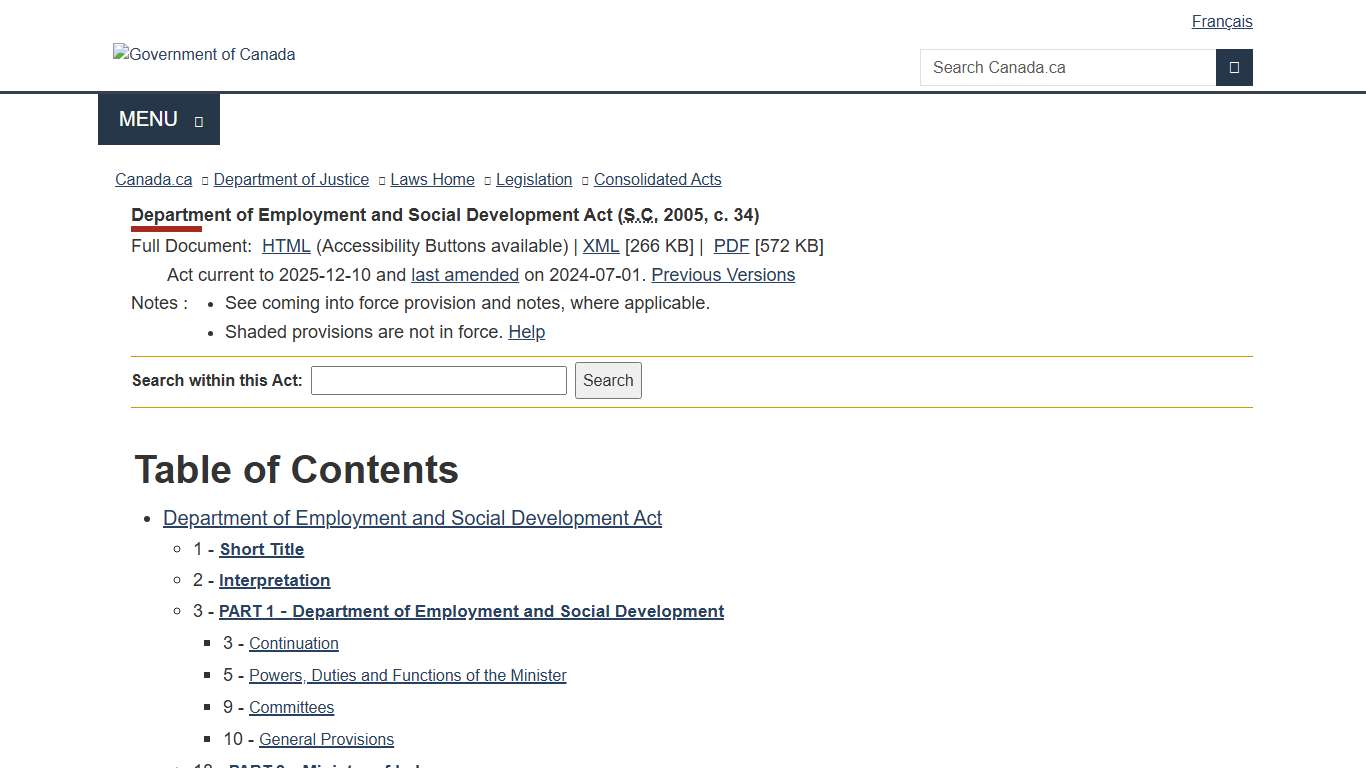Click the search magnifier icon
1366x768 pixels.
click(x=1234, y=67)
